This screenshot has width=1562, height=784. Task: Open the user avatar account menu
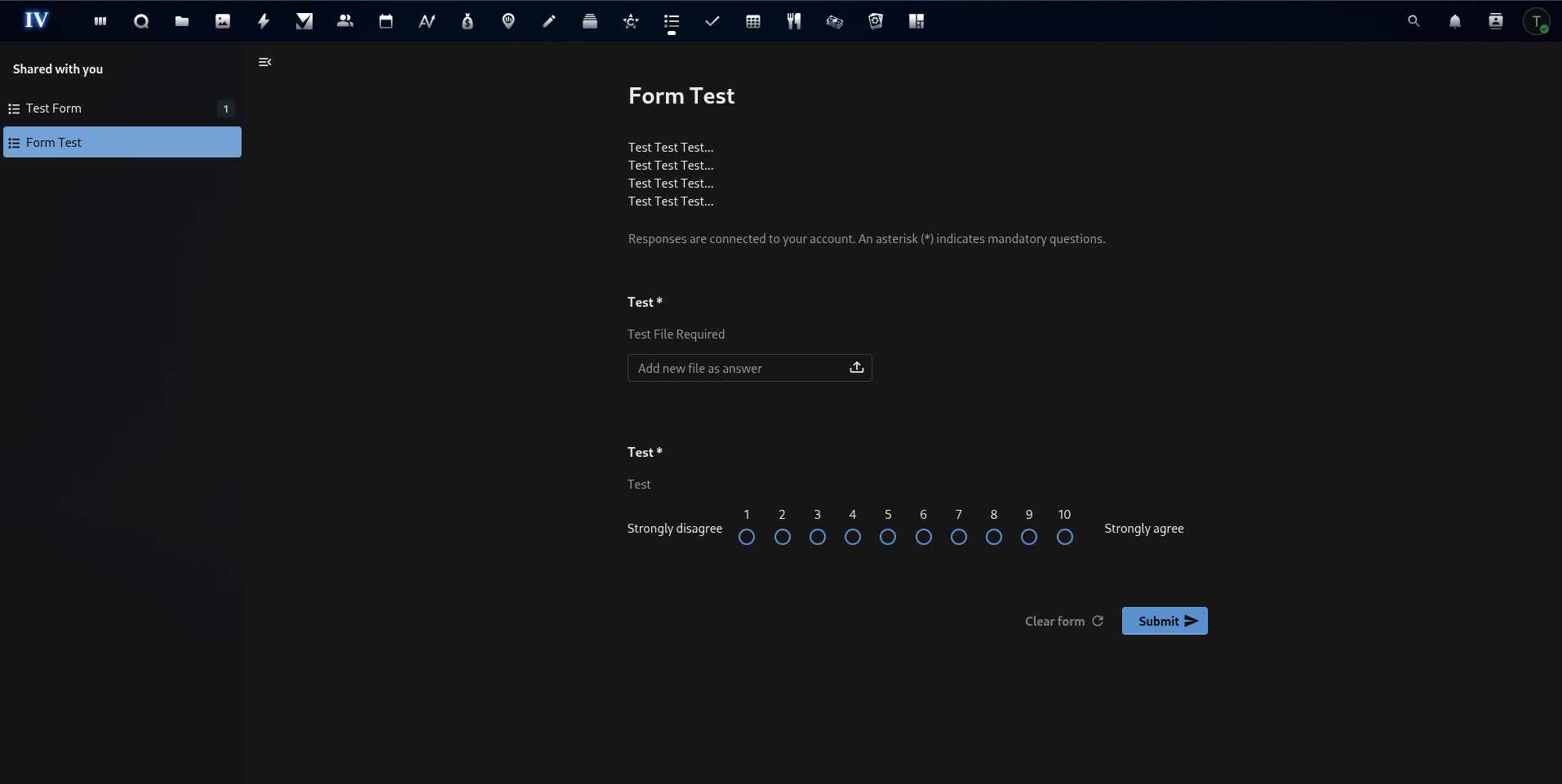[1538, 21]
